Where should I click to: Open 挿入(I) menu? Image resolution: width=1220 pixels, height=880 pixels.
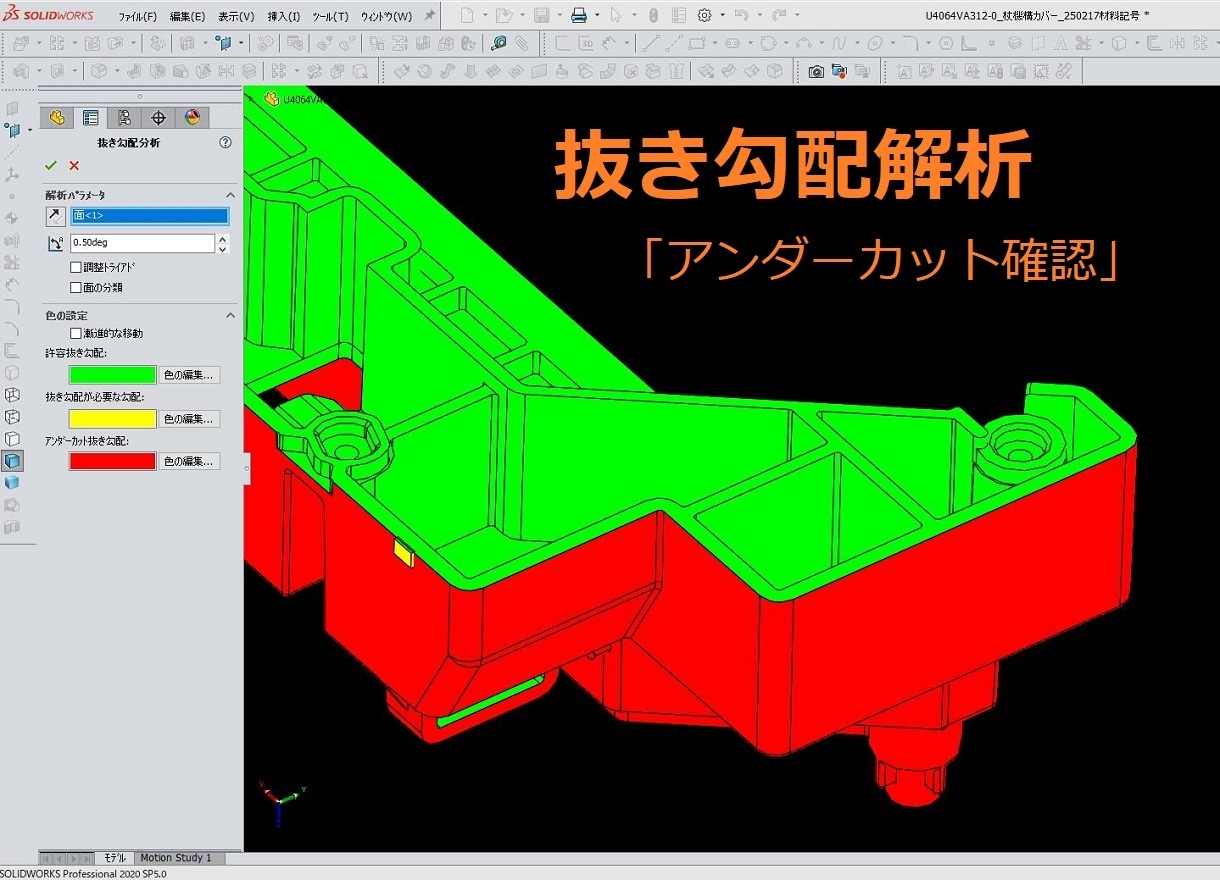click(284, 17)
